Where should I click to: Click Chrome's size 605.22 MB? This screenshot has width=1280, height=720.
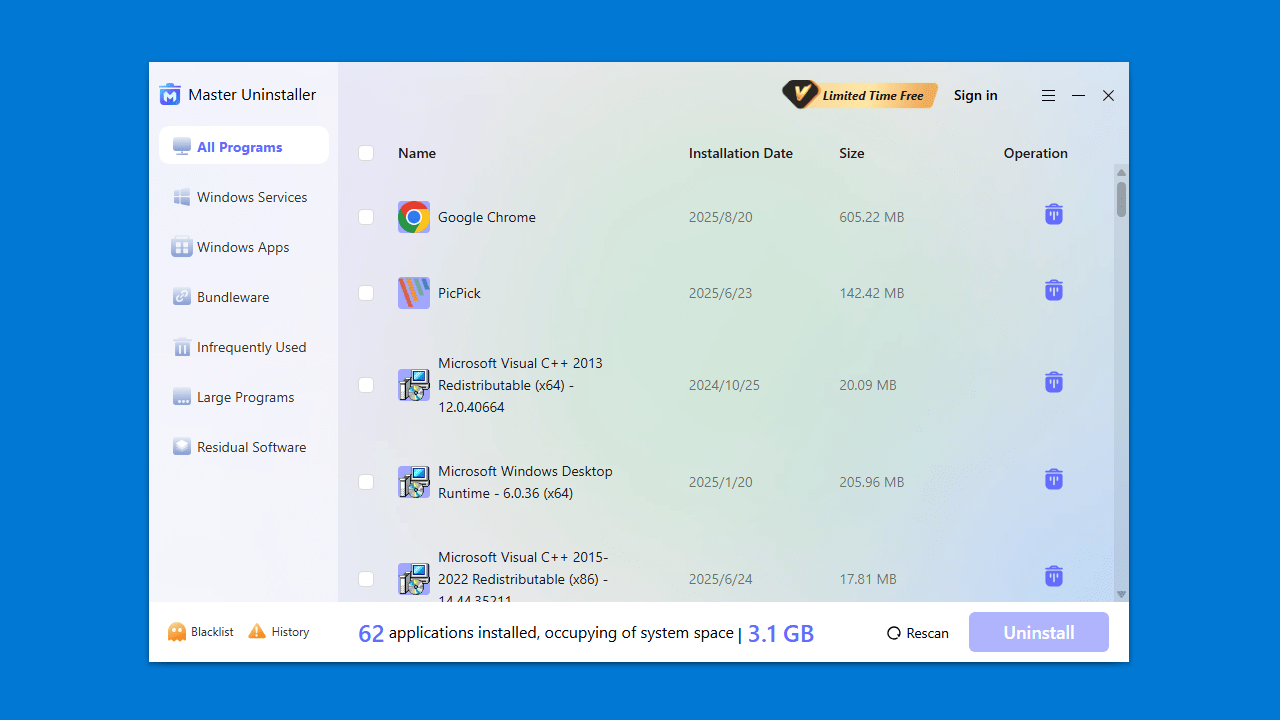click(x=872, y=217)
